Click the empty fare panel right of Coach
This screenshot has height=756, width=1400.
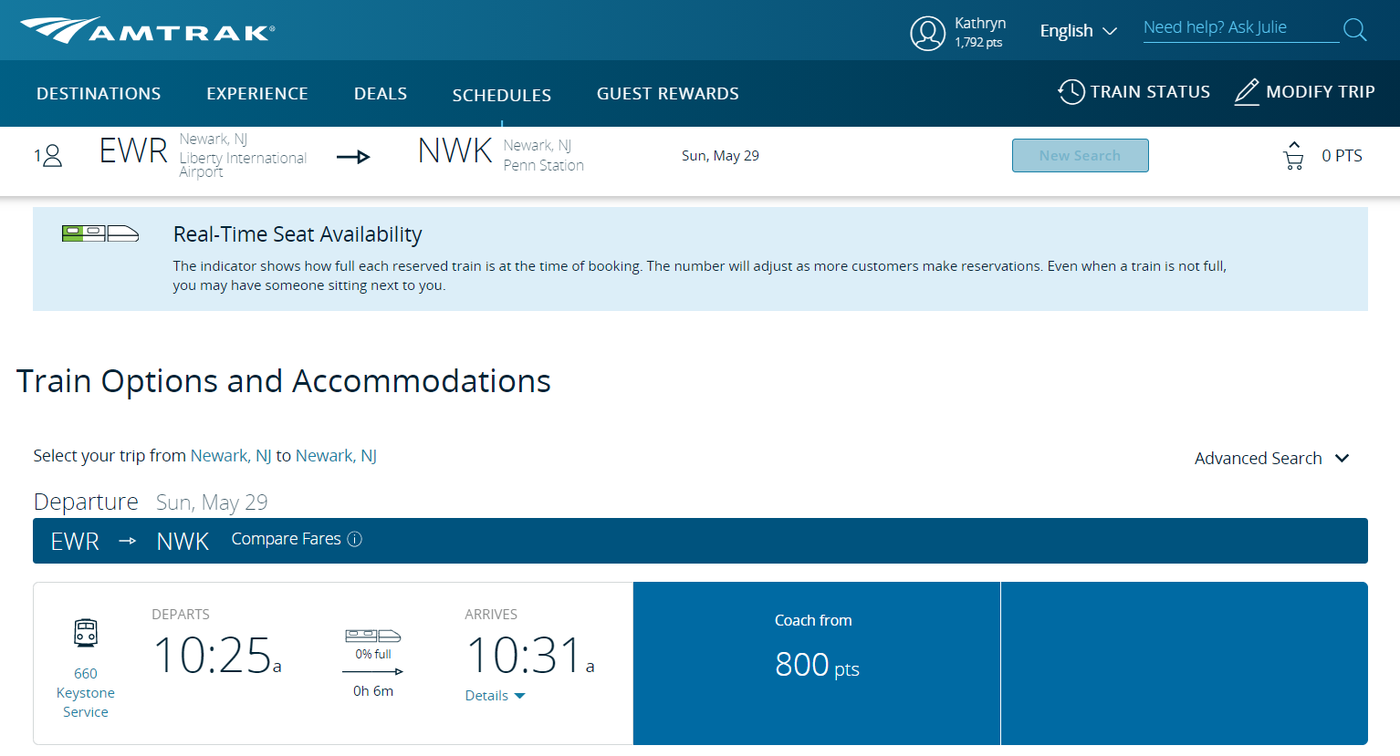coord(1184,663)
